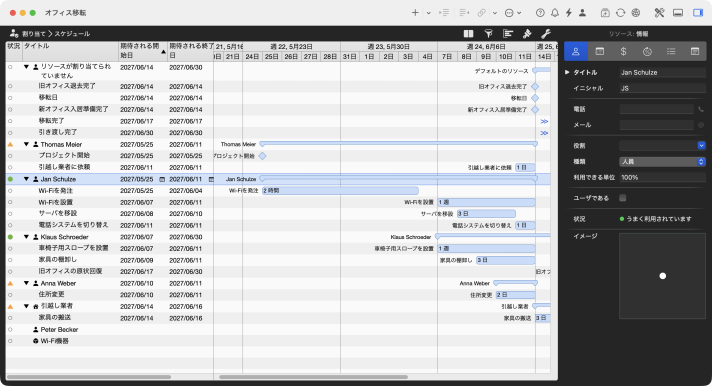Click the イメージ image well
Viewport: 712px width, 386px height.
662,276
